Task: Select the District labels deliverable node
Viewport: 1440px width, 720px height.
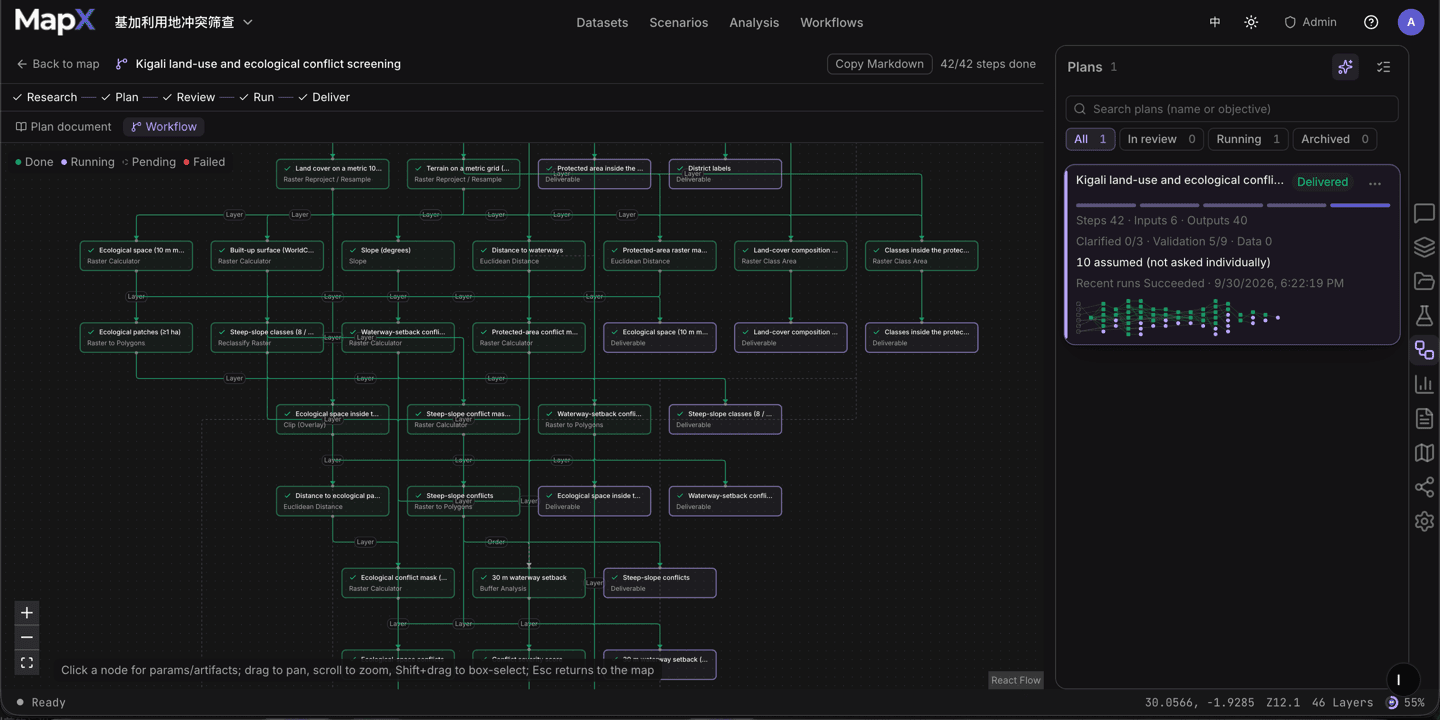Action: [725, 174]
